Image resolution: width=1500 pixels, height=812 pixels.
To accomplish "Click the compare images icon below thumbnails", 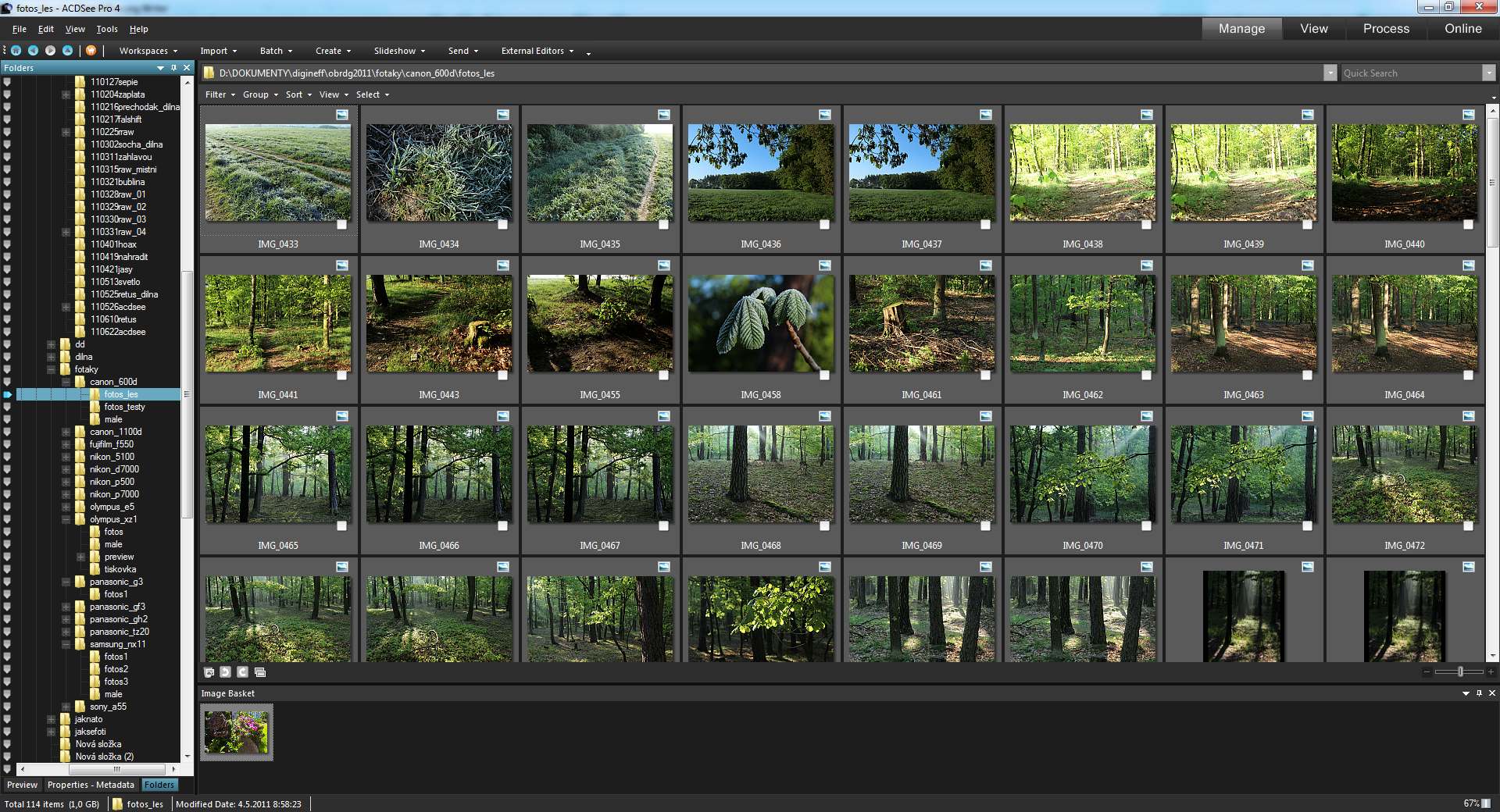I will [x=260, y=672].
